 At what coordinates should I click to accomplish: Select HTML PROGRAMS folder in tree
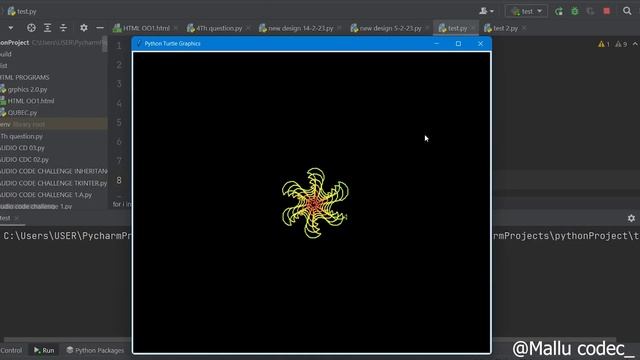point(25,77)
